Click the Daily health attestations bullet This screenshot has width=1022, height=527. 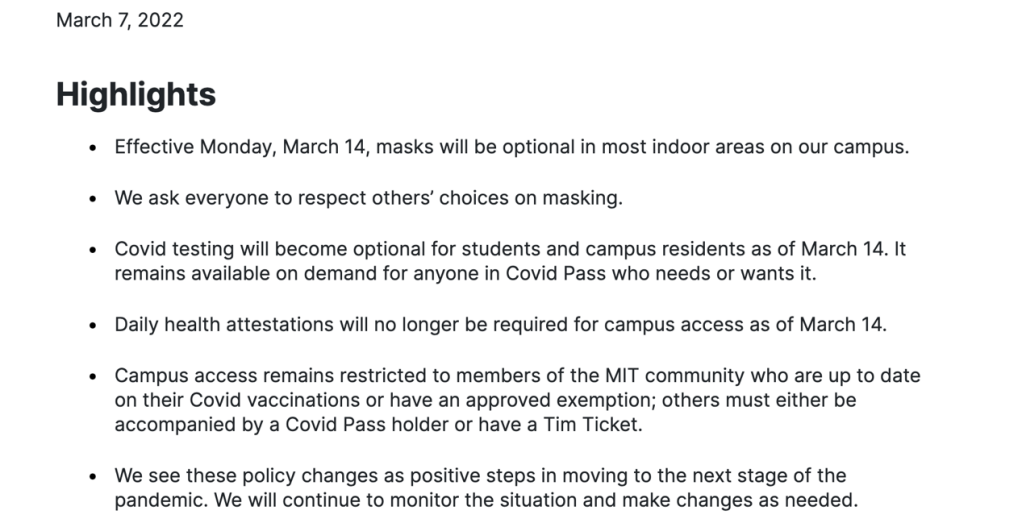[501, 324]
